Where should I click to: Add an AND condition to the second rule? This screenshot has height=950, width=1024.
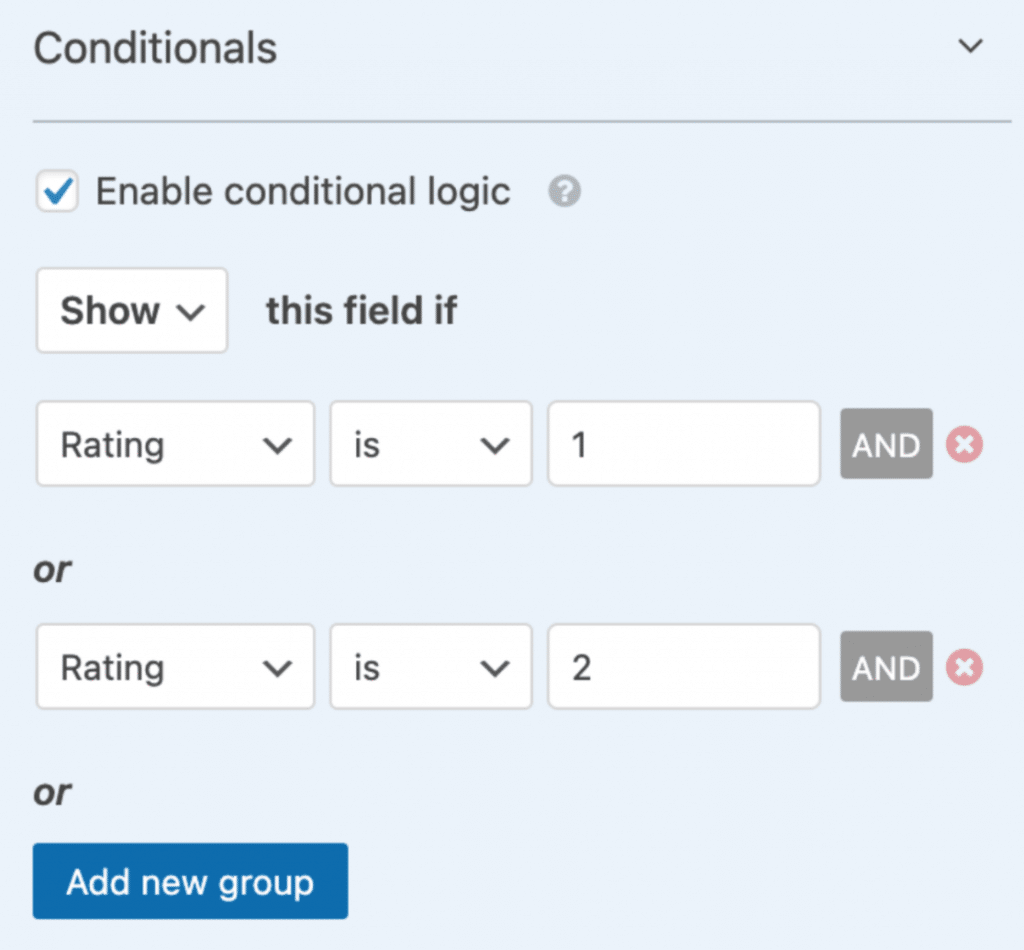click(x=886, y=667)
